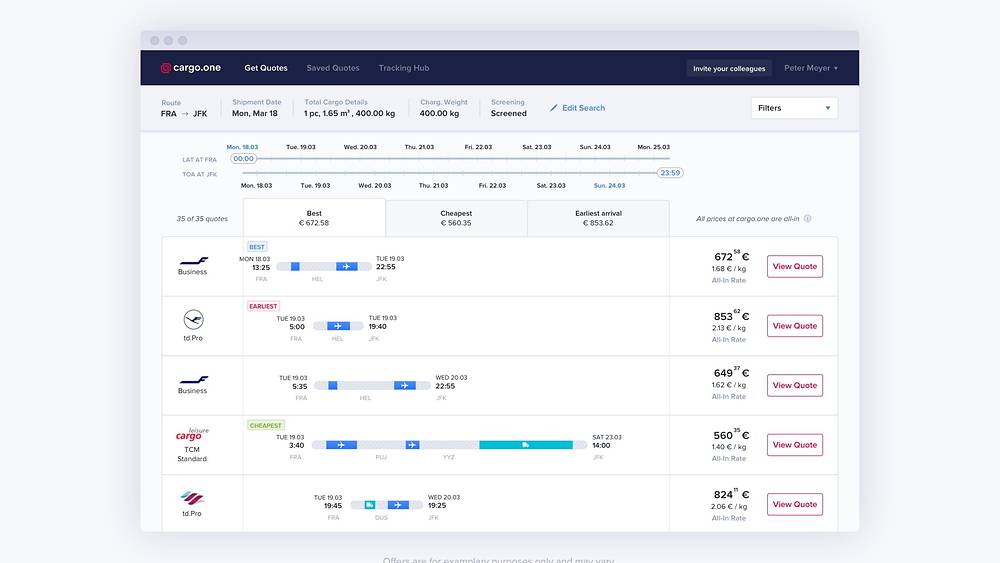The image size is (1000, 563).
Task: Go to the Tracking Hub page
Action: 404,68
